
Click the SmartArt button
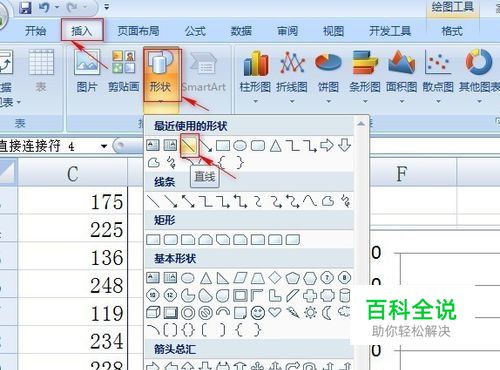click(204, 71)
